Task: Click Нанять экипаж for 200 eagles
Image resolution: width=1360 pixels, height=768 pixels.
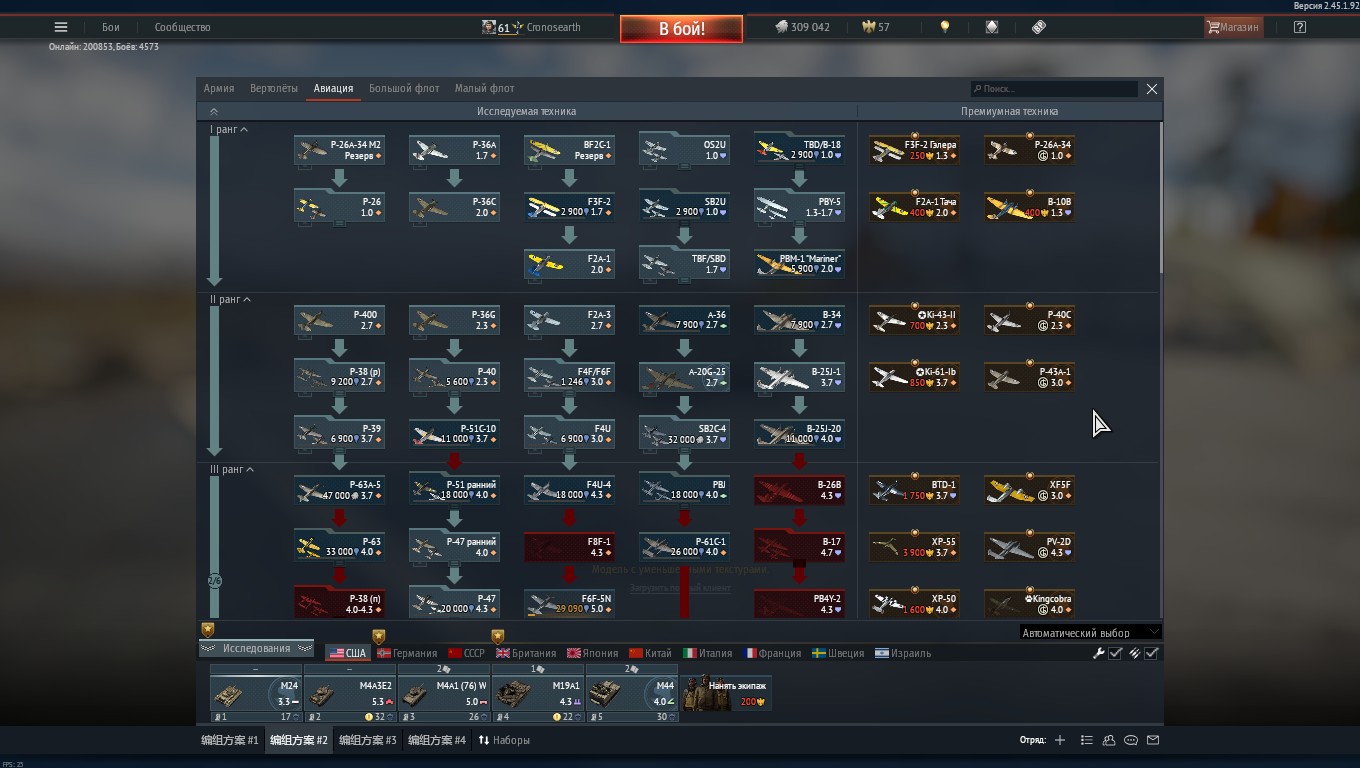Action: coord(726,693)
